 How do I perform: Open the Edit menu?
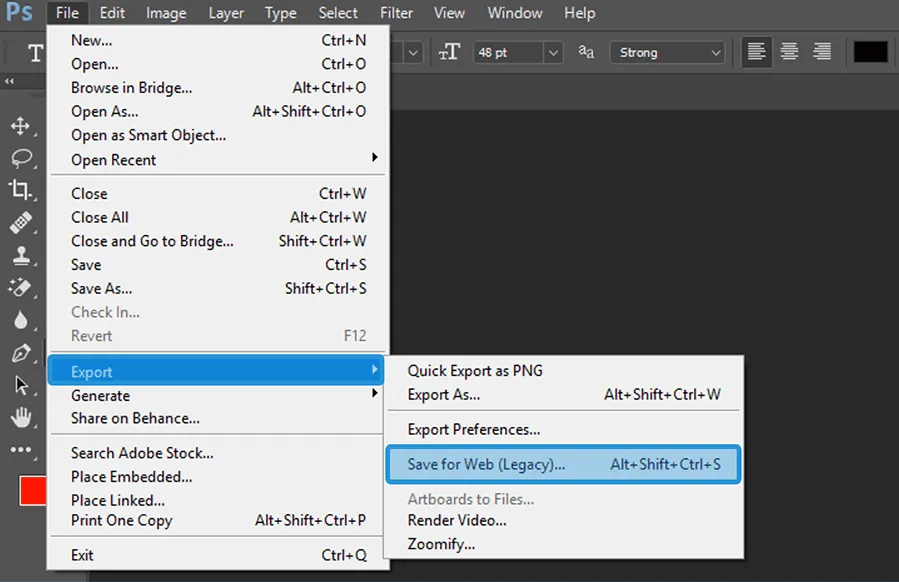click(x=112, y=13)
